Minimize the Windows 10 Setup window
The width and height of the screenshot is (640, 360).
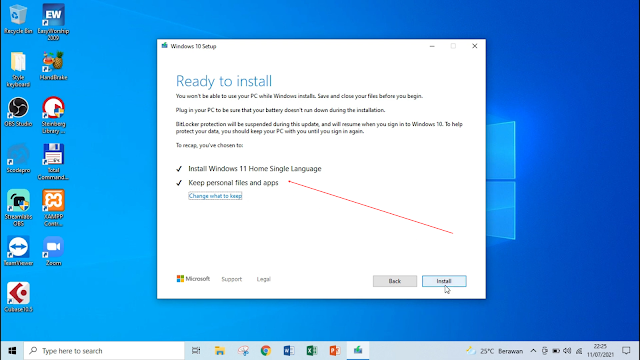coord(432,46)
